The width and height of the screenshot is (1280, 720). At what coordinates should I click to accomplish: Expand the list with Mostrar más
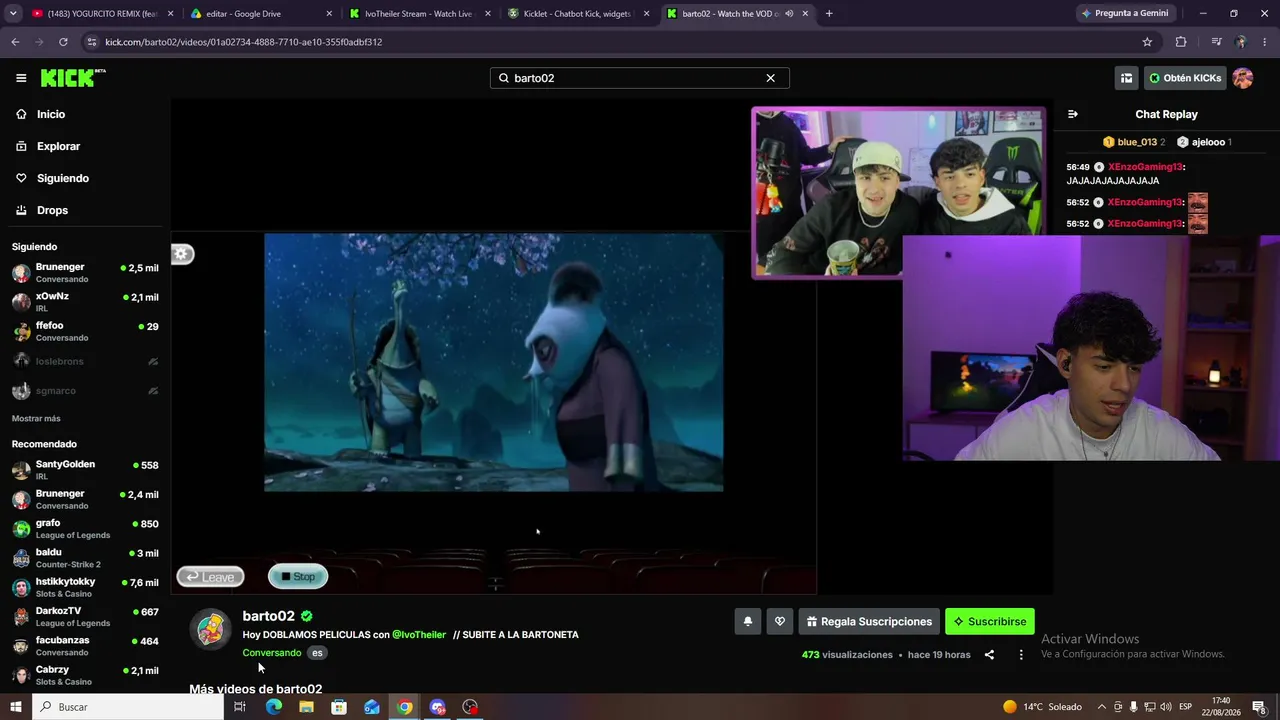(x=36, y=418)
